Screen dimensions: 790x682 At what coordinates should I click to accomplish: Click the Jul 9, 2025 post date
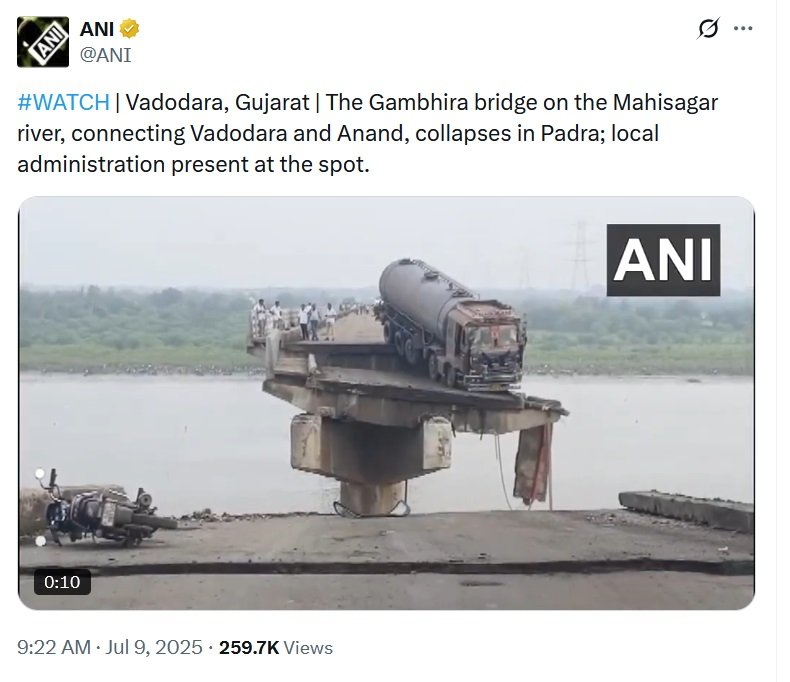point(154,647)
